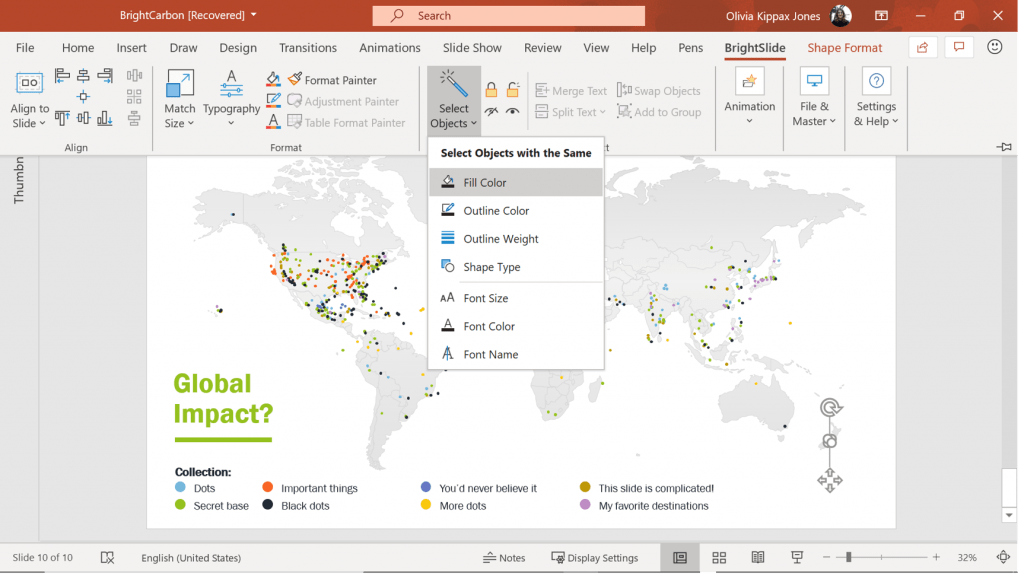Toggle the hide objects crossed-eye icon
Image resolution: width=1024 pixels, height=579 pixels.
[491, 112]
